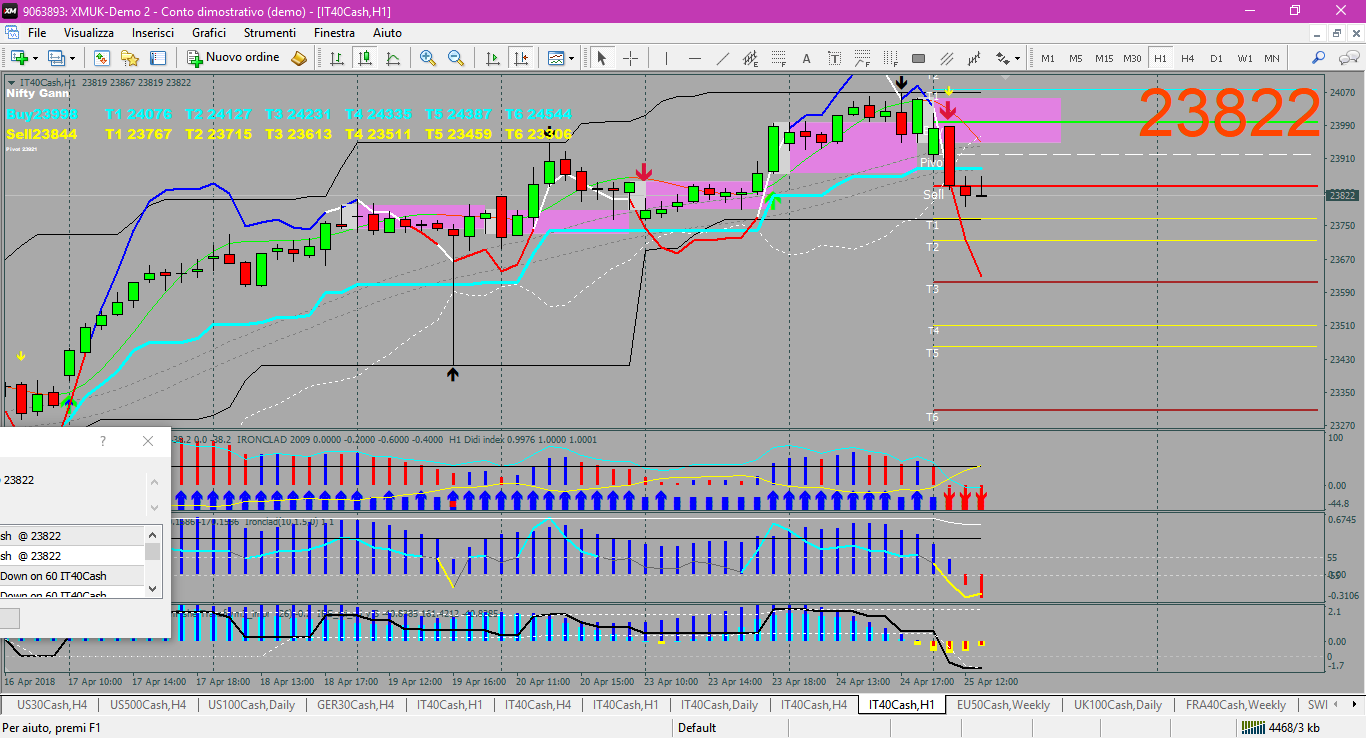Switch chart to Line Chart mode
Screen dimensions: 1366x738
coord(393,58)
